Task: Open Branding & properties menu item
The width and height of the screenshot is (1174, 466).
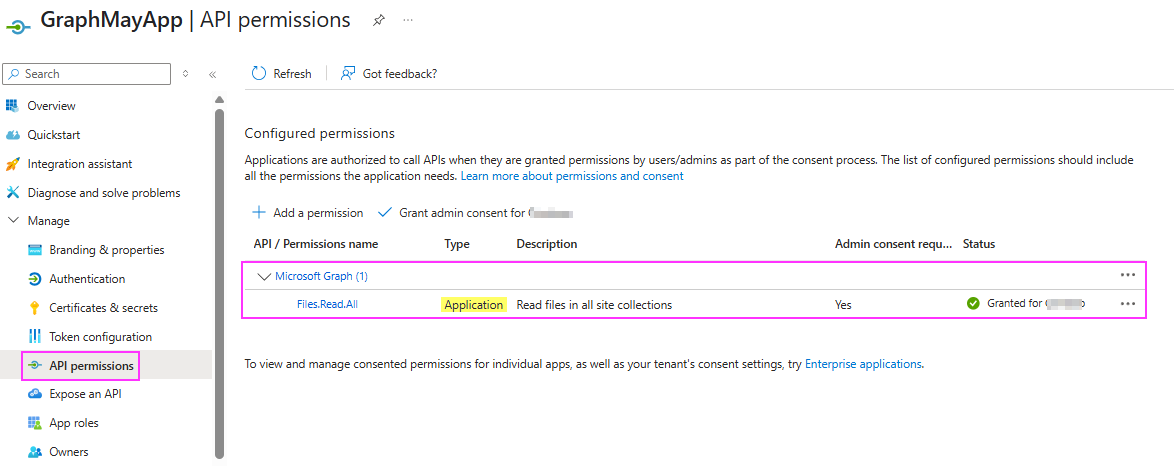Action: tap(107, 249)
